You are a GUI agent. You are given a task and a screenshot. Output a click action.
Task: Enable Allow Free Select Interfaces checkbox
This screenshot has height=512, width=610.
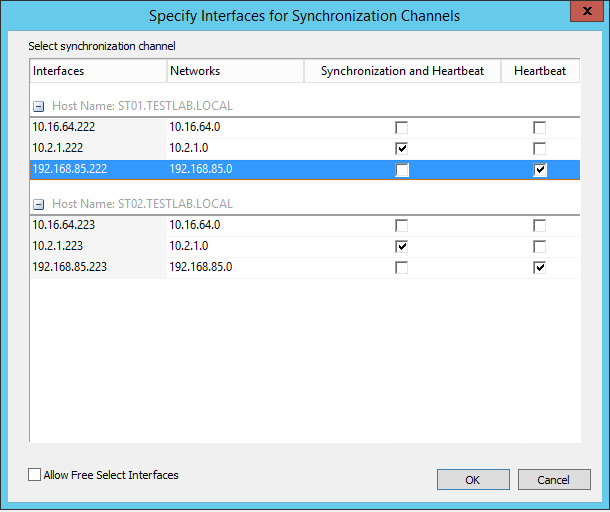click(35, 475)
